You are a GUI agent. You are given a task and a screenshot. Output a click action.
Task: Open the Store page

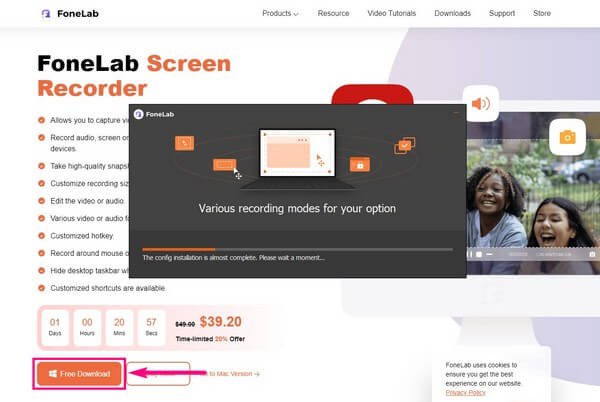(542, 13)
